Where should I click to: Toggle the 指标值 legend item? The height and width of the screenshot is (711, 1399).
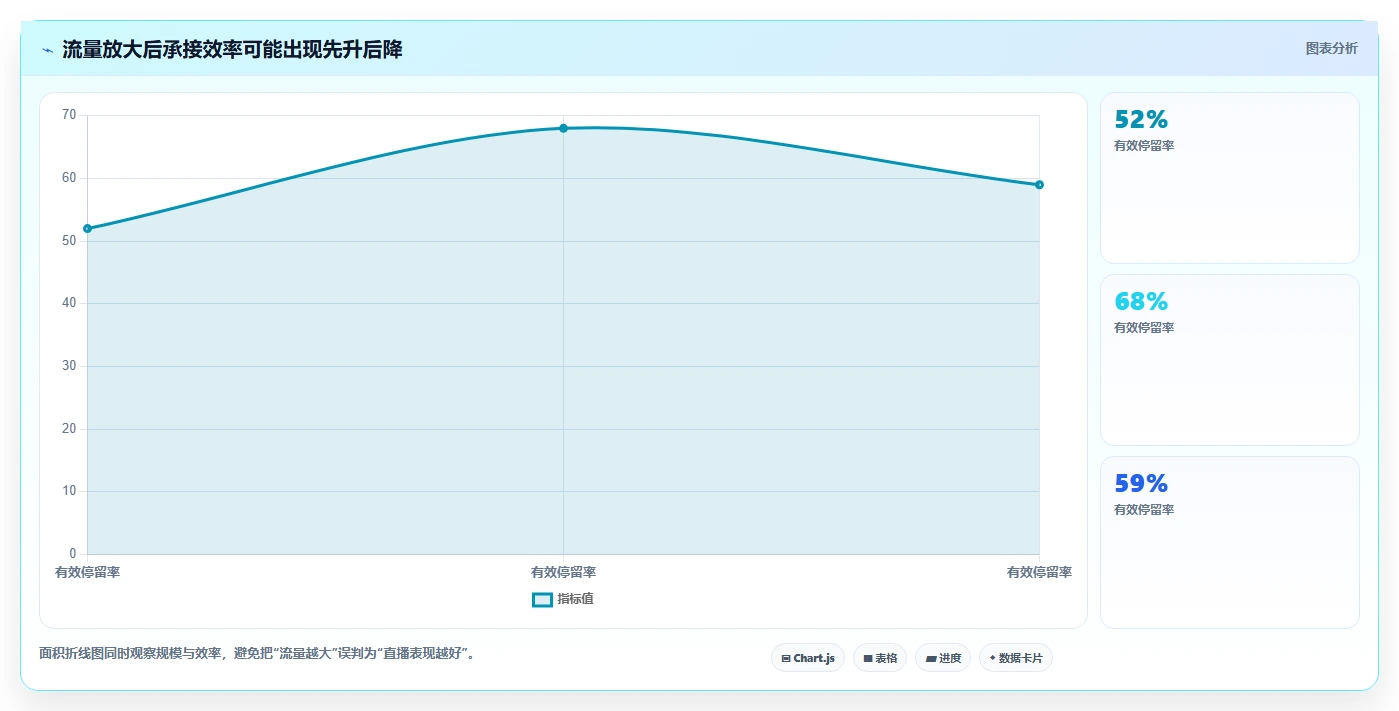[x=563, y=599]
